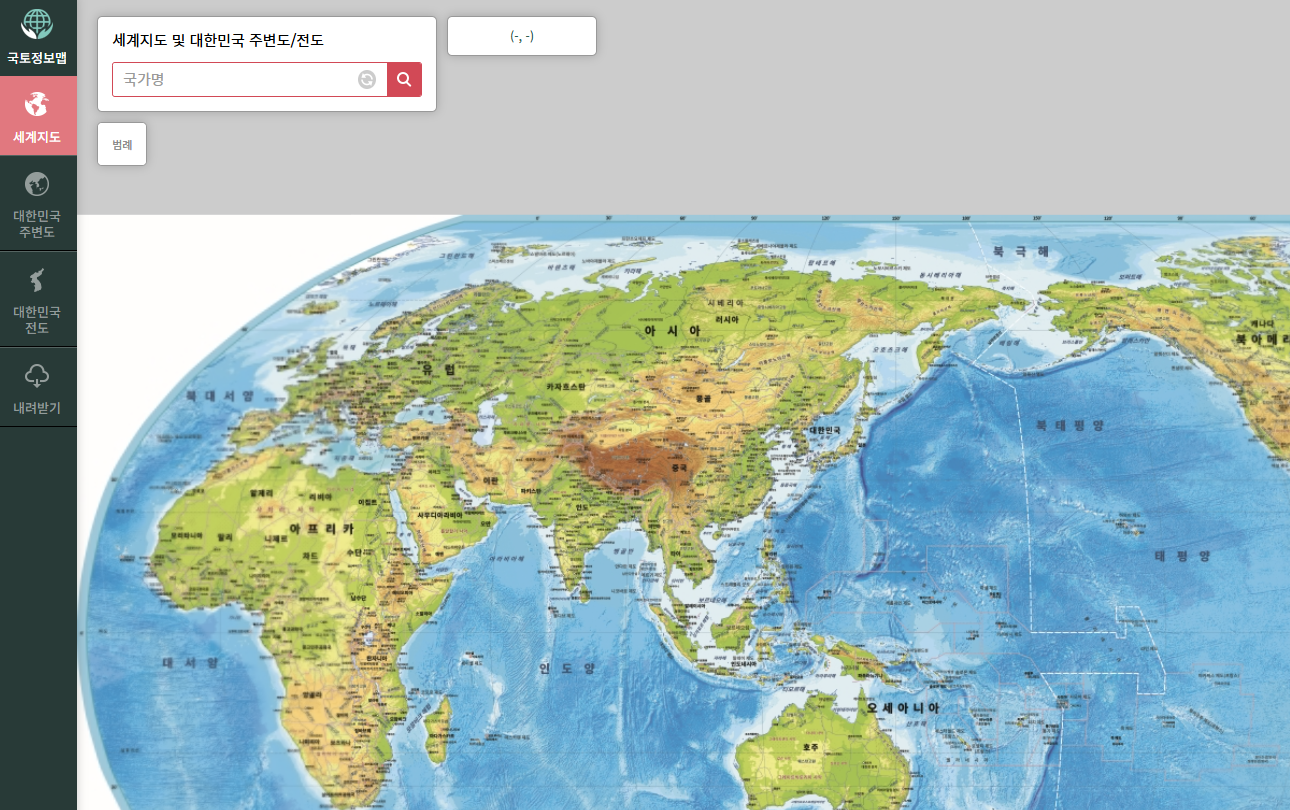Focus the 국가명 search field
Image resolution: width=1290 pixels, height=810 pixels.
click(250, 79)
